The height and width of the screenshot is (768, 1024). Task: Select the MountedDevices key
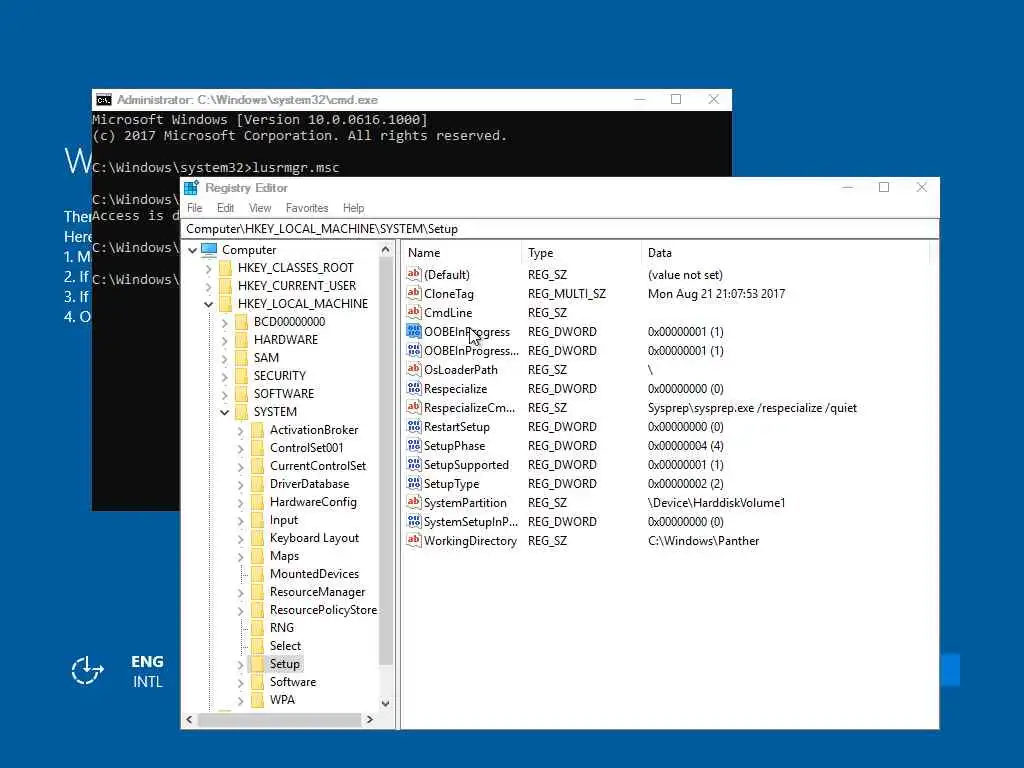[314, 573]
